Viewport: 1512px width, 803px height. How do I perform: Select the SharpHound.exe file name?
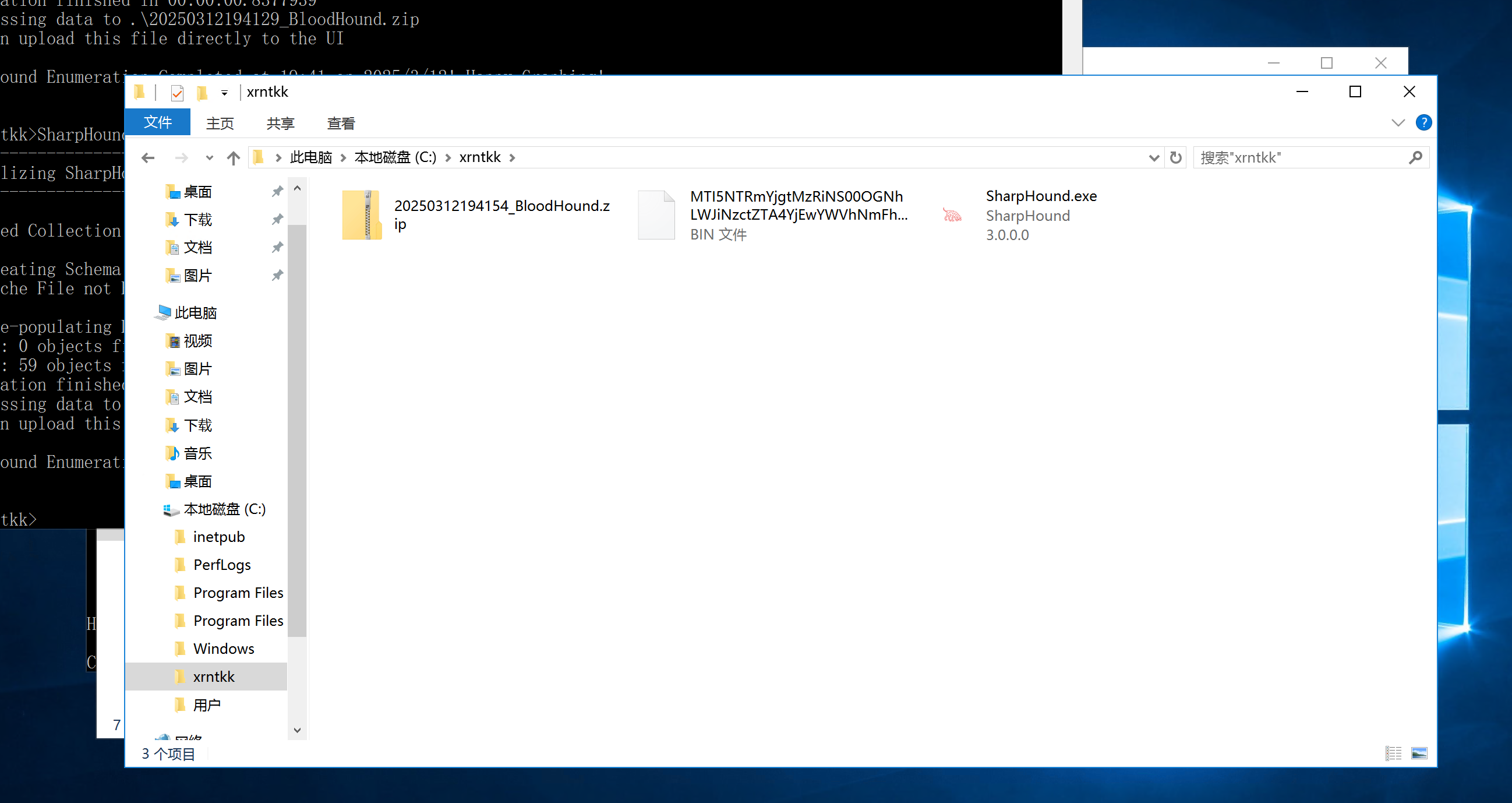pos(1041,196)
